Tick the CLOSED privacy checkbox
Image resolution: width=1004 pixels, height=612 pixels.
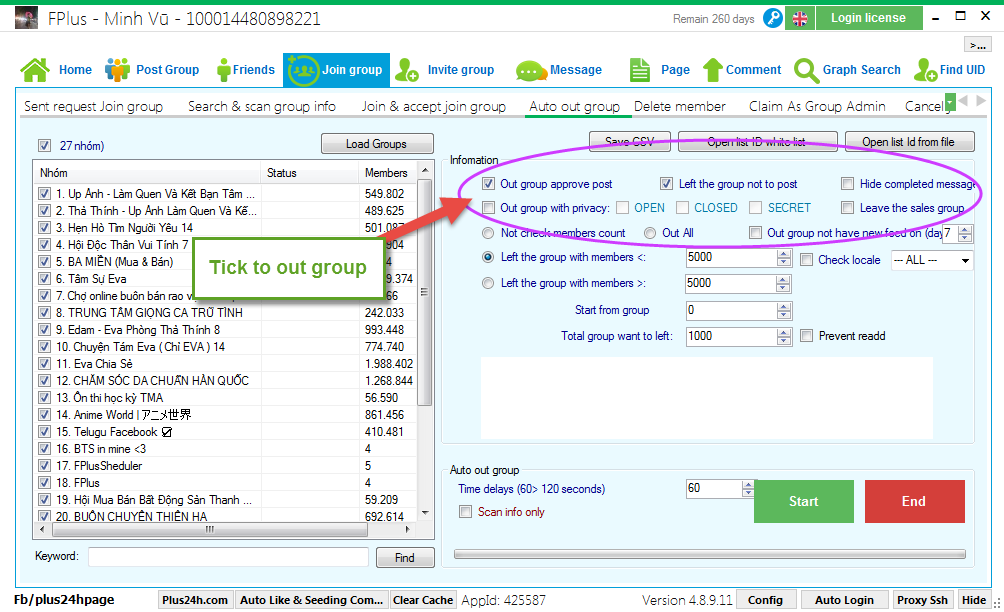coord(683,207)
